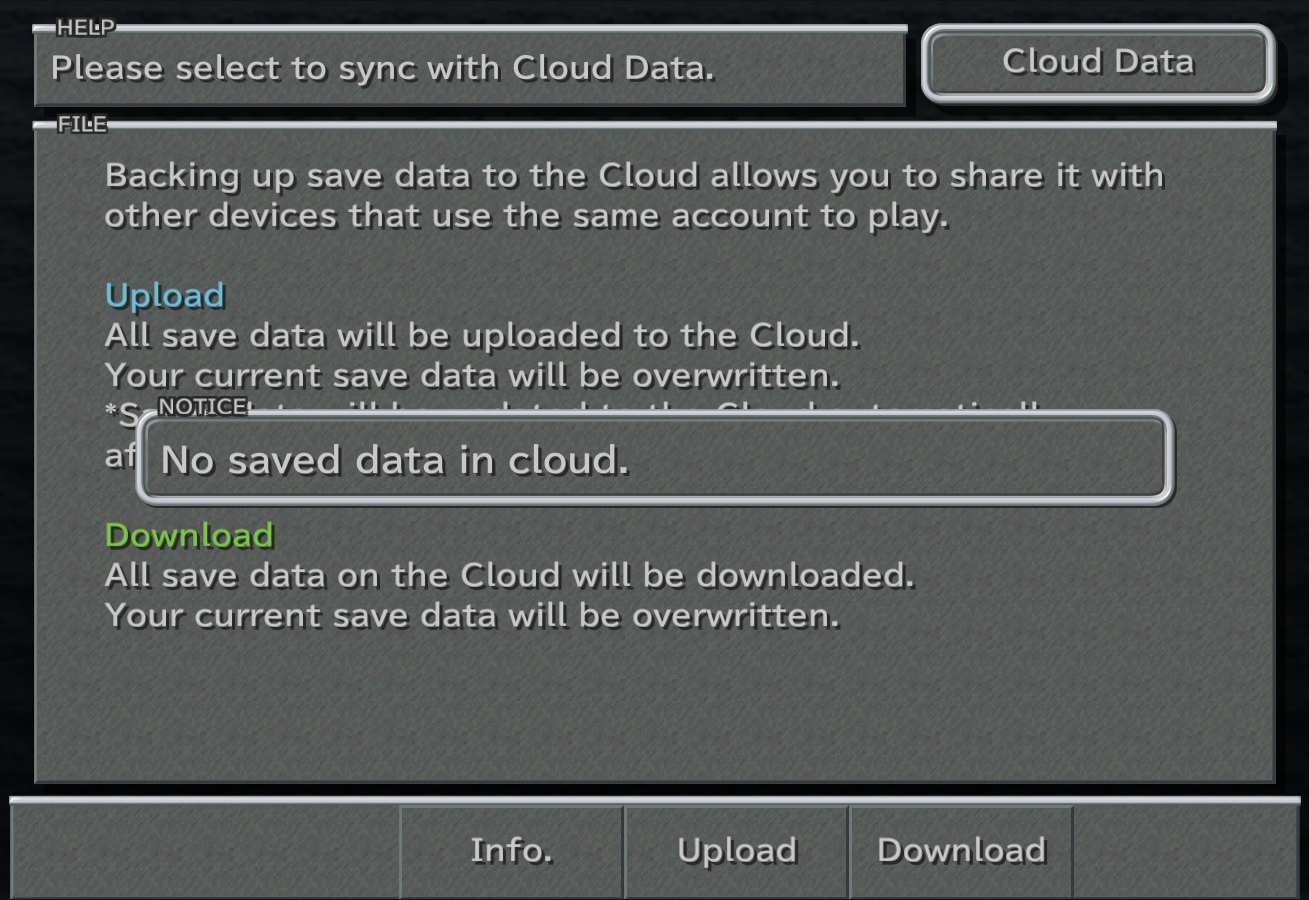Image resolution: width=1309 pixels, height=900 pixels.
Task: Click the HELP panel label
Action: click(85, 28)
